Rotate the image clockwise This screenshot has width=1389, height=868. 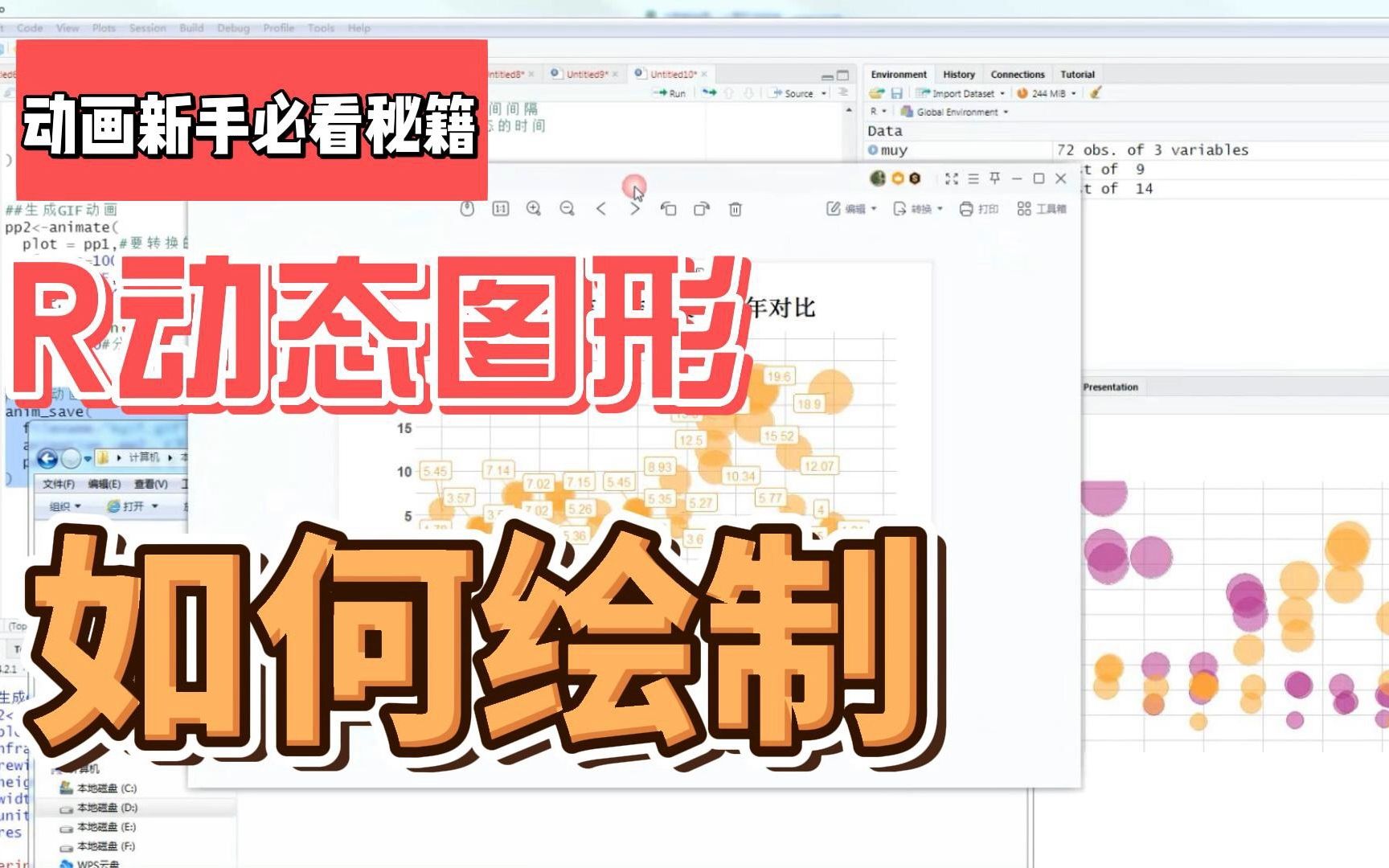point(700,208)
